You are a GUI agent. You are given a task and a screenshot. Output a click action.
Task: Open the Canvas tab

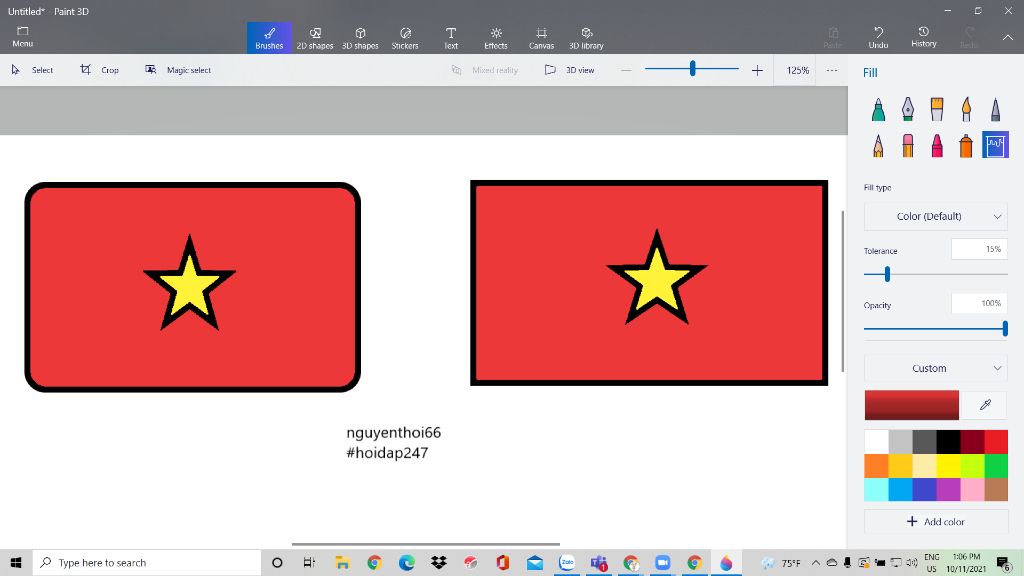tap(541, 37)
